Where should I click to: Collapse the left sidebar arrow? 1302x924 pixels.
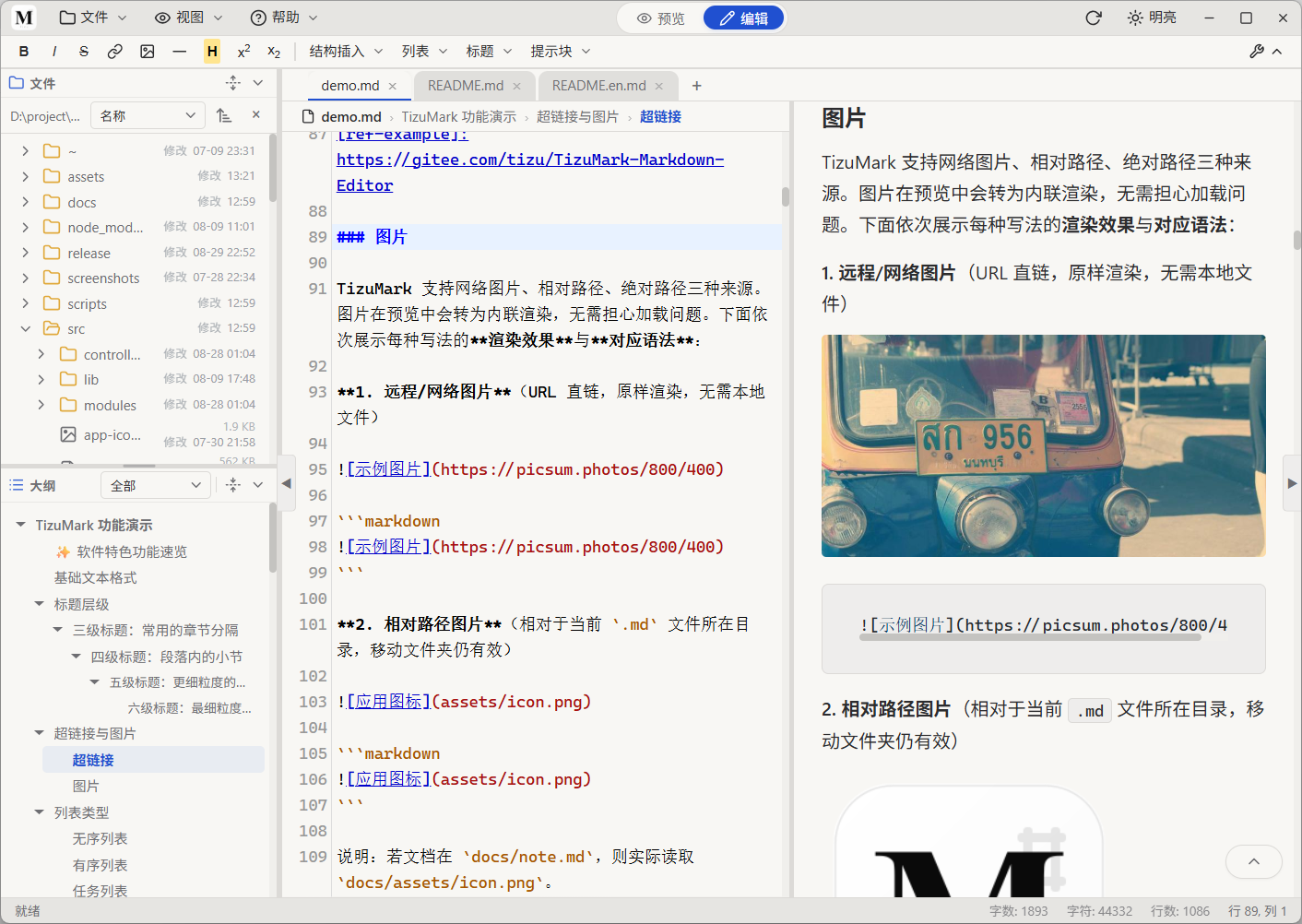click(287, 483)
